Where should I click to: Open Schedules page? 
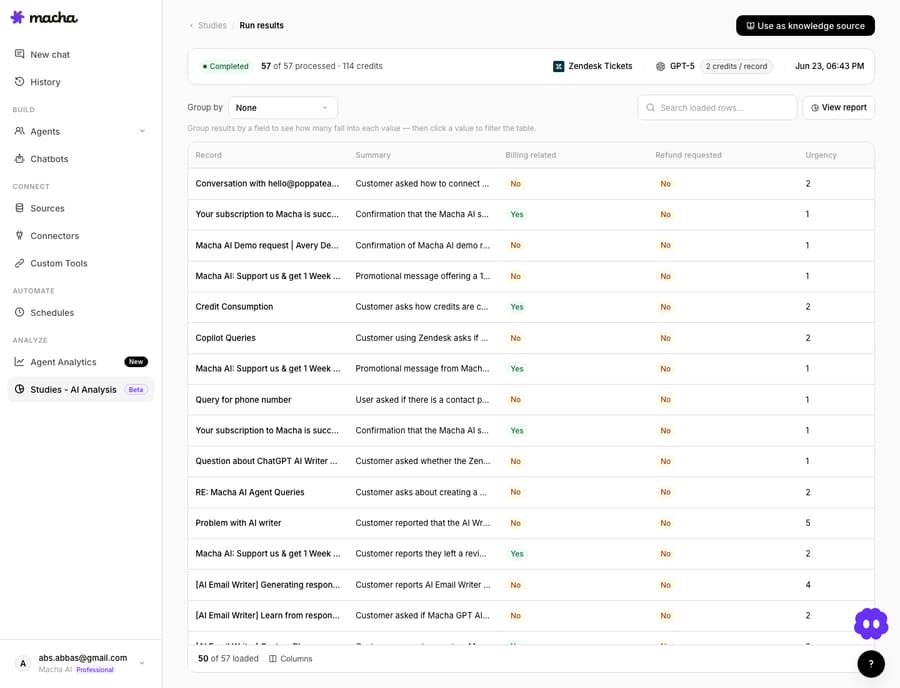[x=52, y=313]
